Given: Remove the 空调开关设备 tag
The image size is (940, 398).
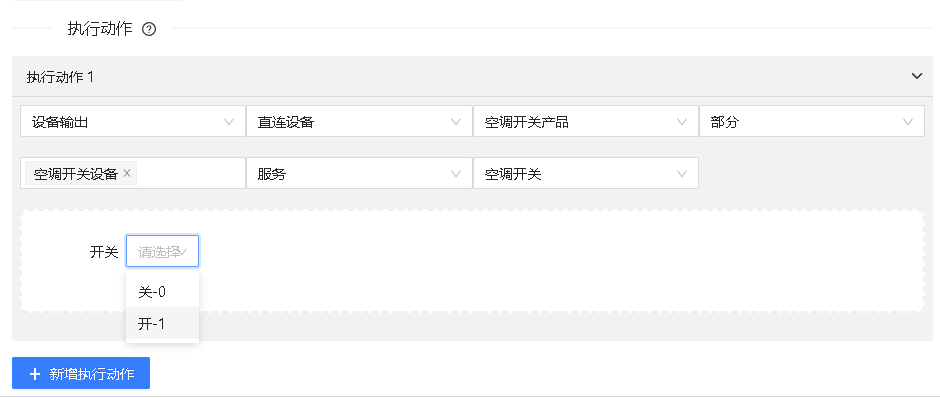Looking at the screenshot, I should click(x=126, y=173).
